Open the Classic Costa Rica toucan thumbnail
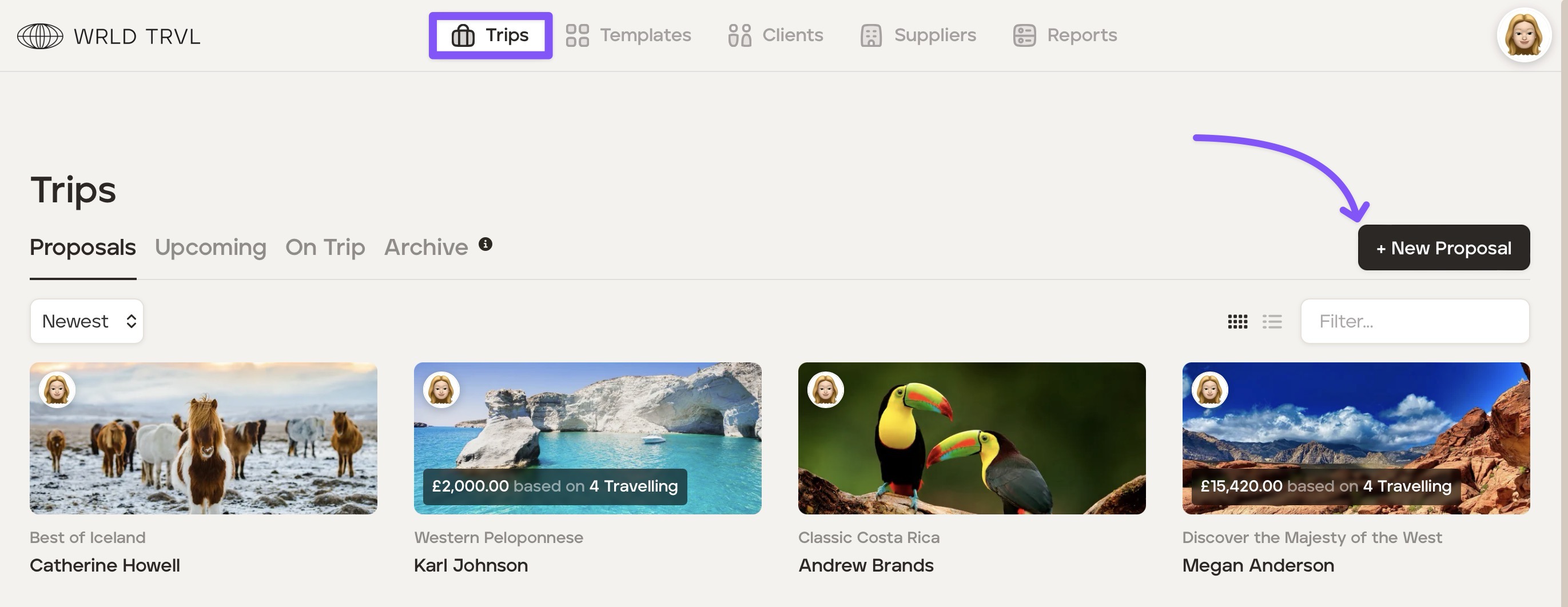1568x607 pixels. pyautogui.click(x=972, y=438)
